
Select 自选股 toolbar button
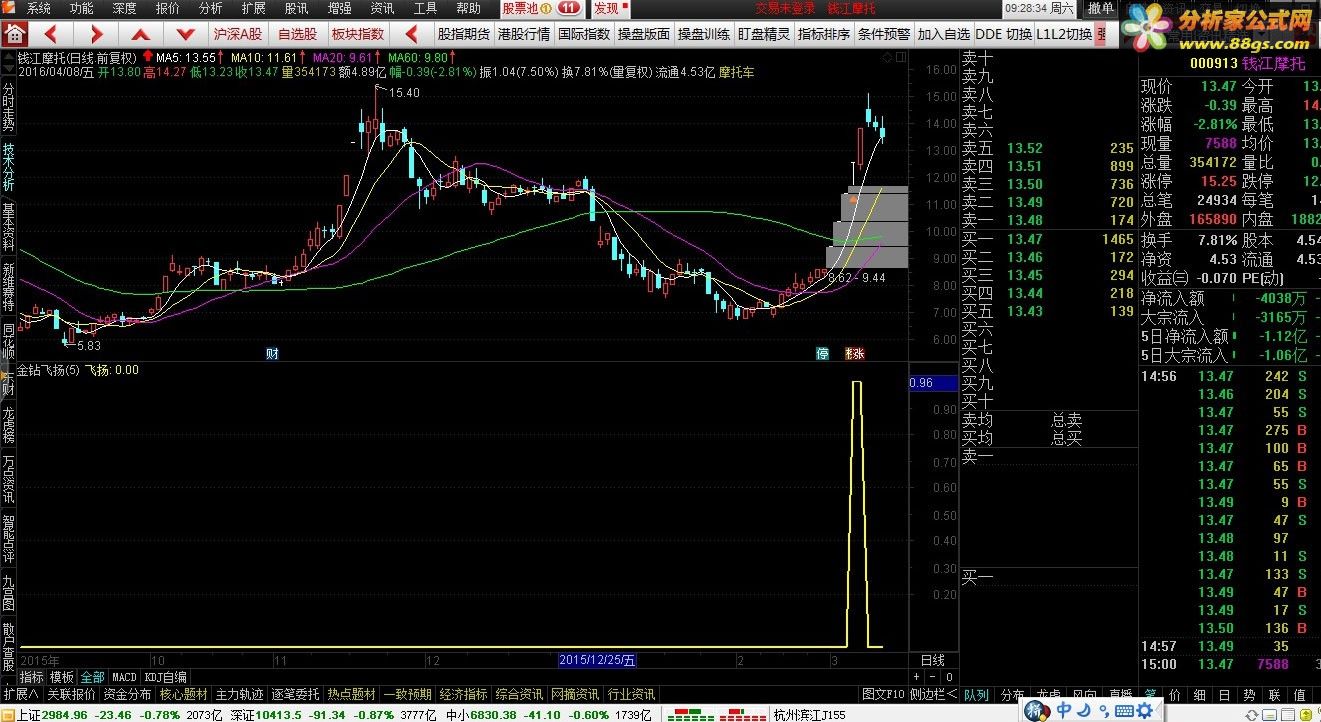(296, 33)
